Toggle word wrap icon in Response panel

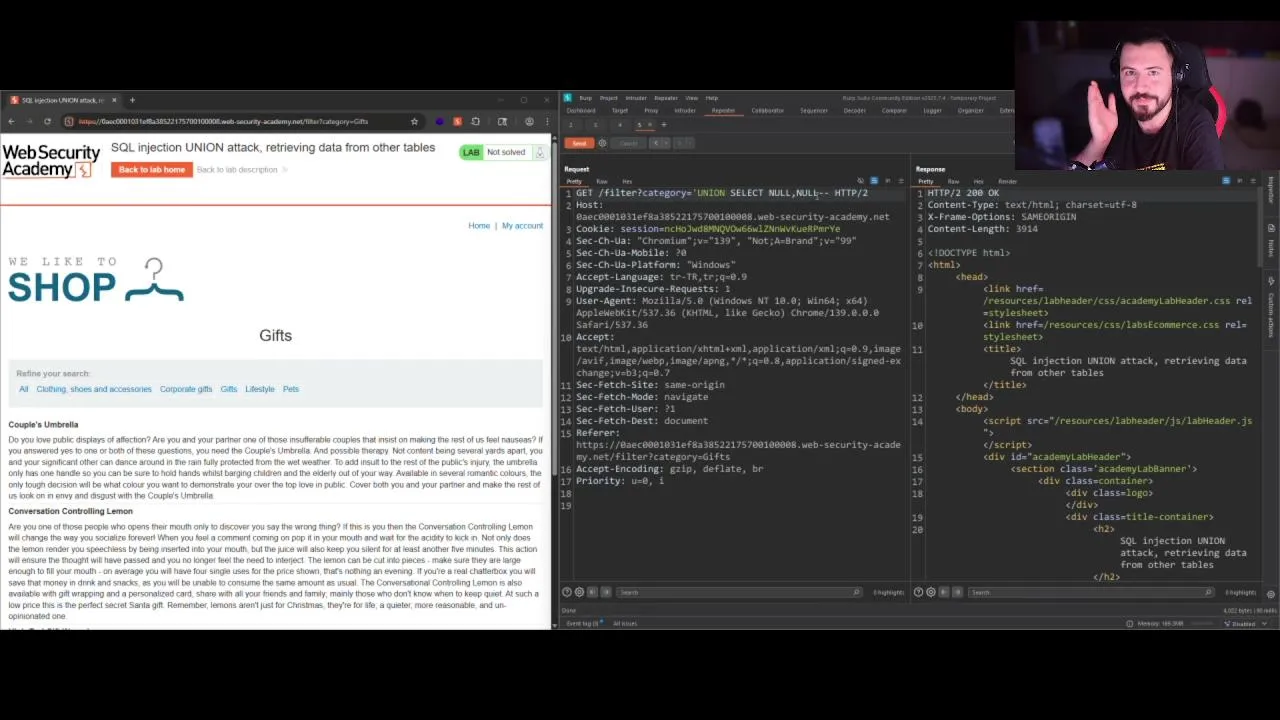[x=1226, y=181]
